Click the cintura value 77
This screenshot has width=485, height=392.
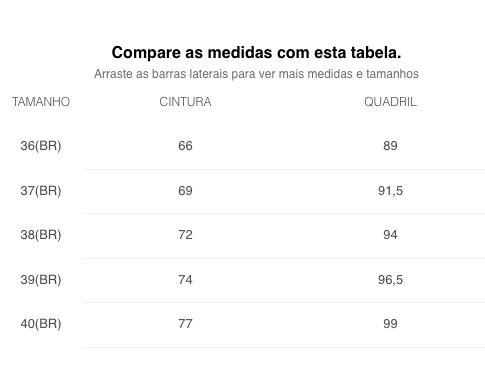point(185,324)
